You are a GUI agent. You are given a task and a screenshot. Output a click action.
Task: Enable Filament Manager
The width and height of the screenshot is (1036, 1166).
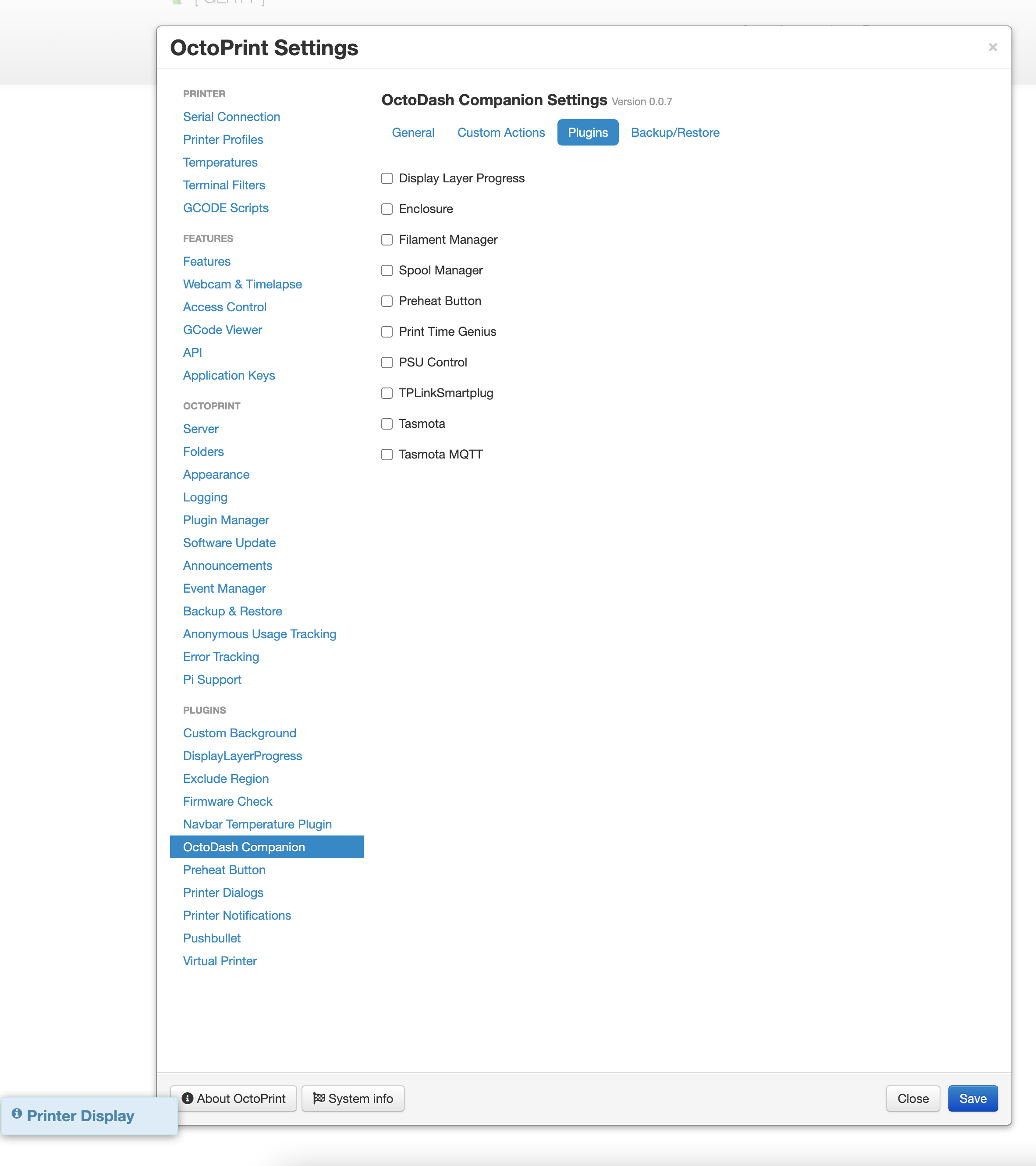pyautogui.click(x=387, y=240)
